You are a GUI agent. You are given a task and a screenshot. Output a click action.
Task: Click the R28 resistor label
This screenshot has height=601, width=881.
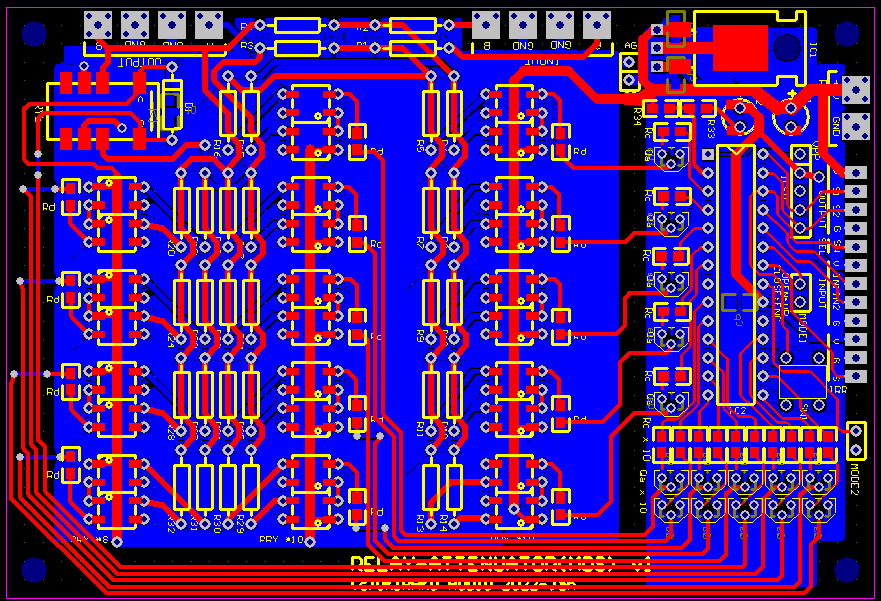(171, 432)
